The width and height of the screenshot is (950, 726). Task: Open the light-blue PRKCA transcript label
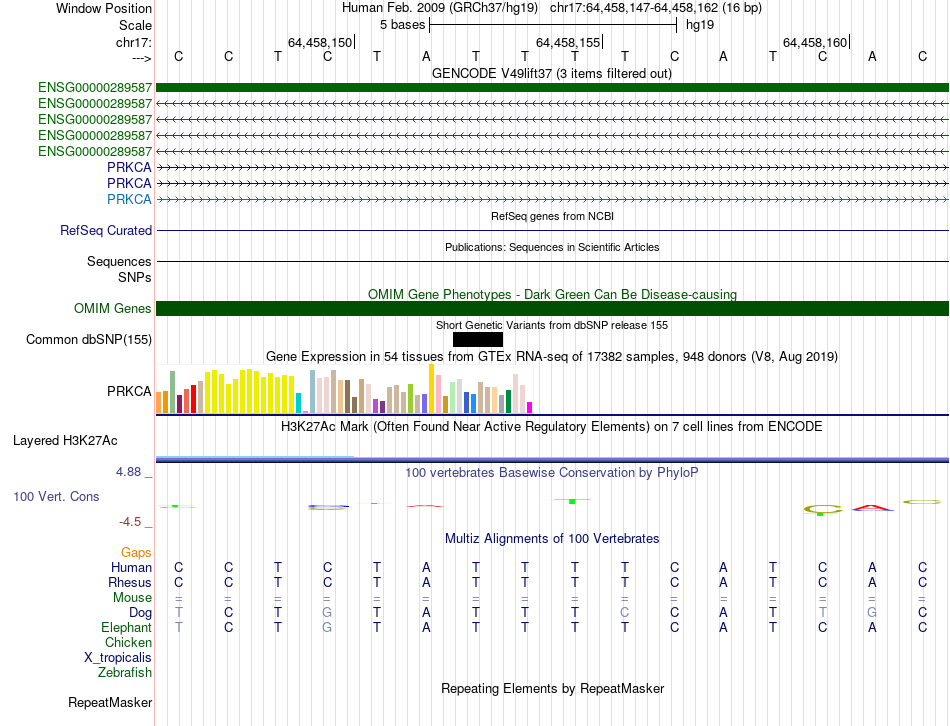(129, 199)
